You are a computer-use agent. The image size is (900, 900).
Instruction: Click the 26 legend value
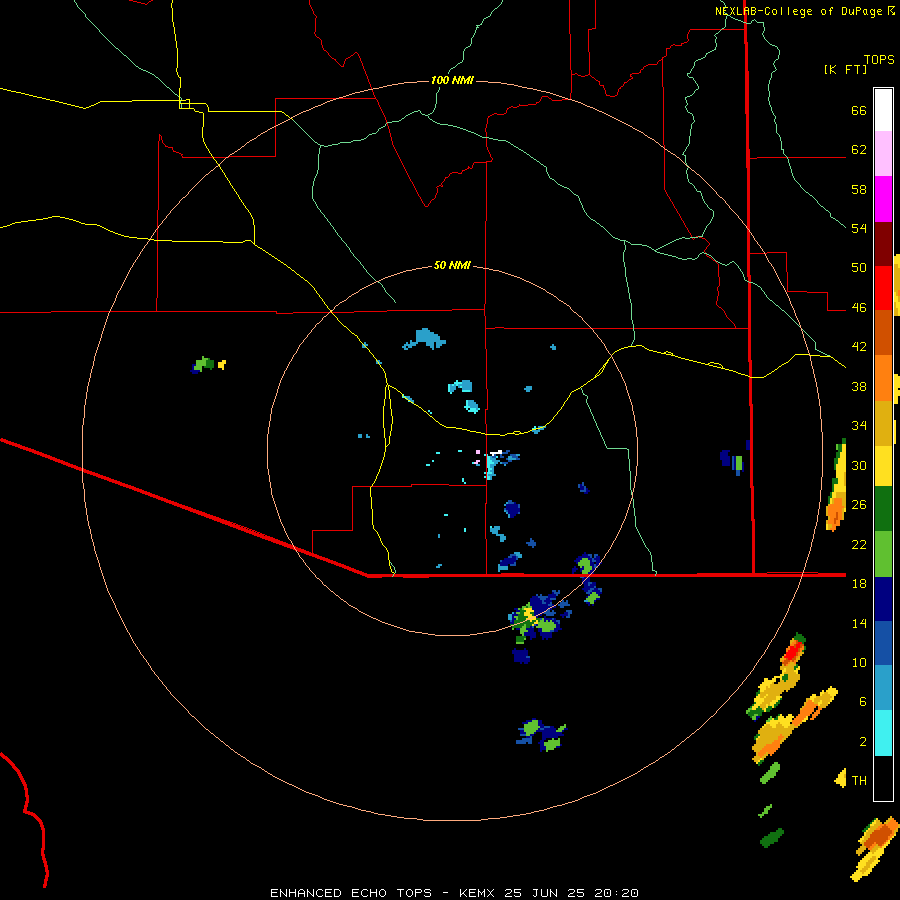coord(859,505)
